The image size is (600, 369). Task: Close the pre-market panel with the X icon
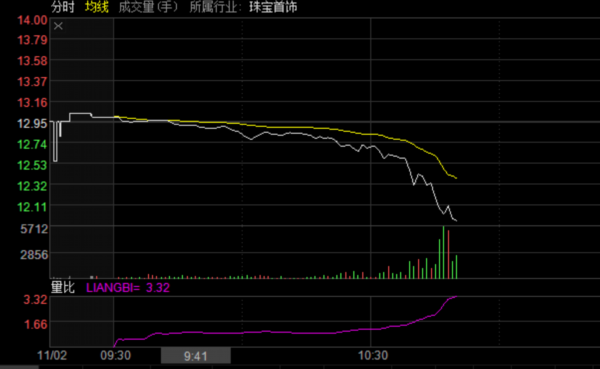[58, 26]
